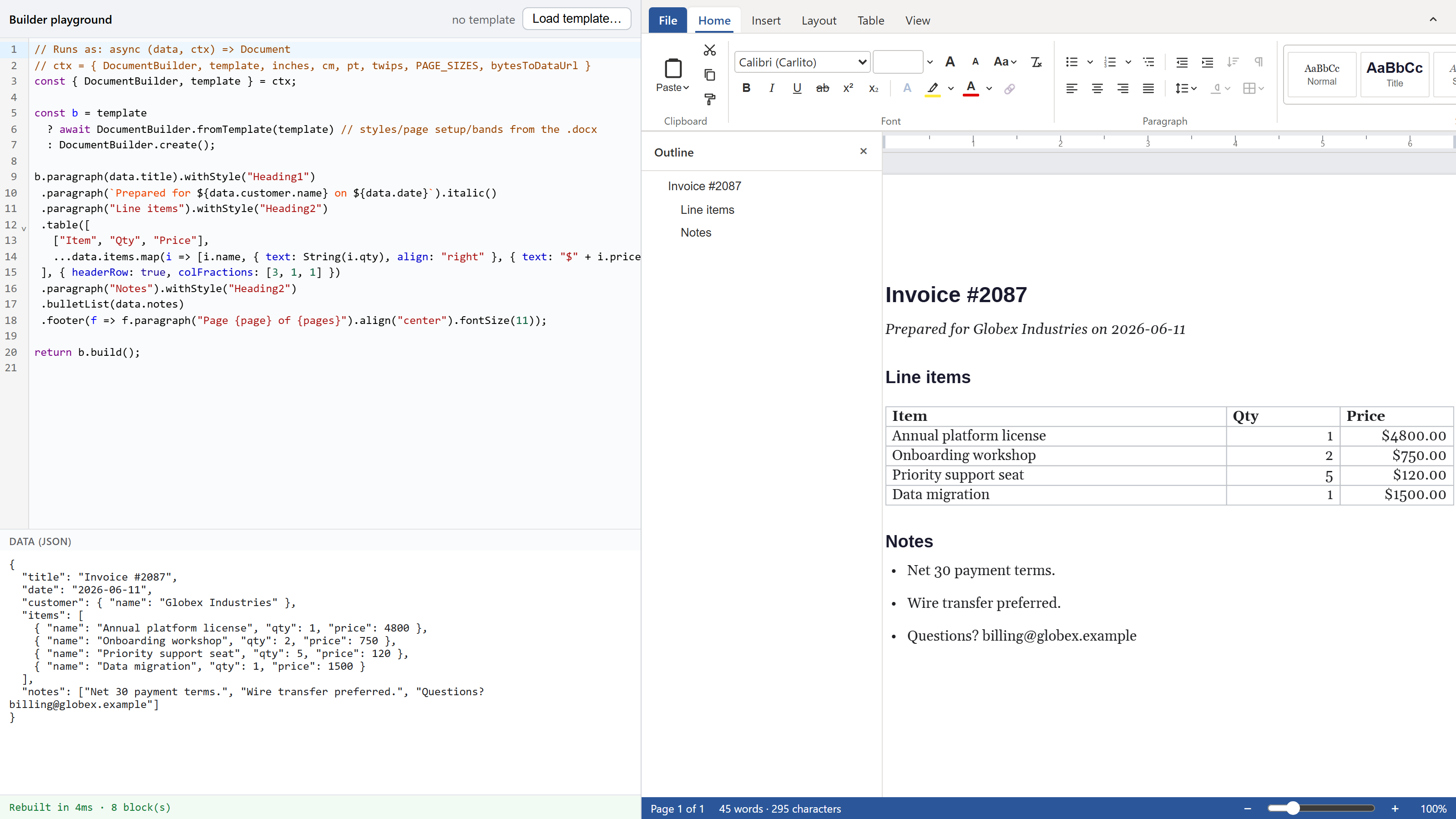Toggle Bold formatting
The height and width of the screenshot is (819, 1456).
tap(746, 88)
